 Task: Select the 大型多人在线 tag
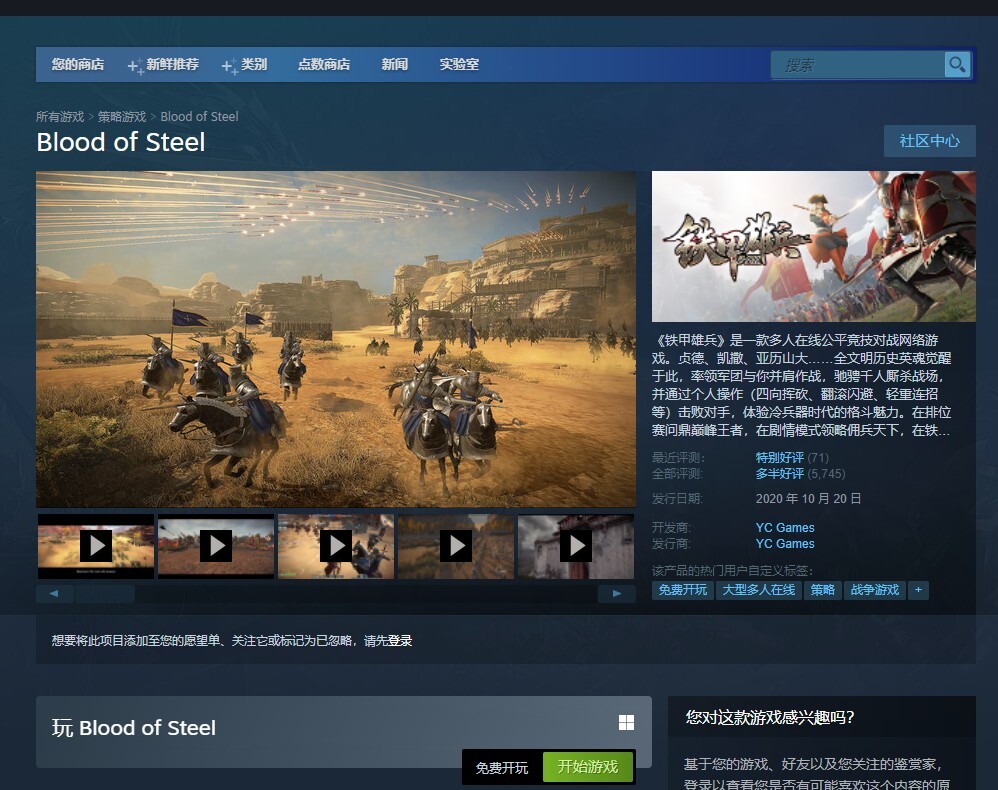point(759,590)
